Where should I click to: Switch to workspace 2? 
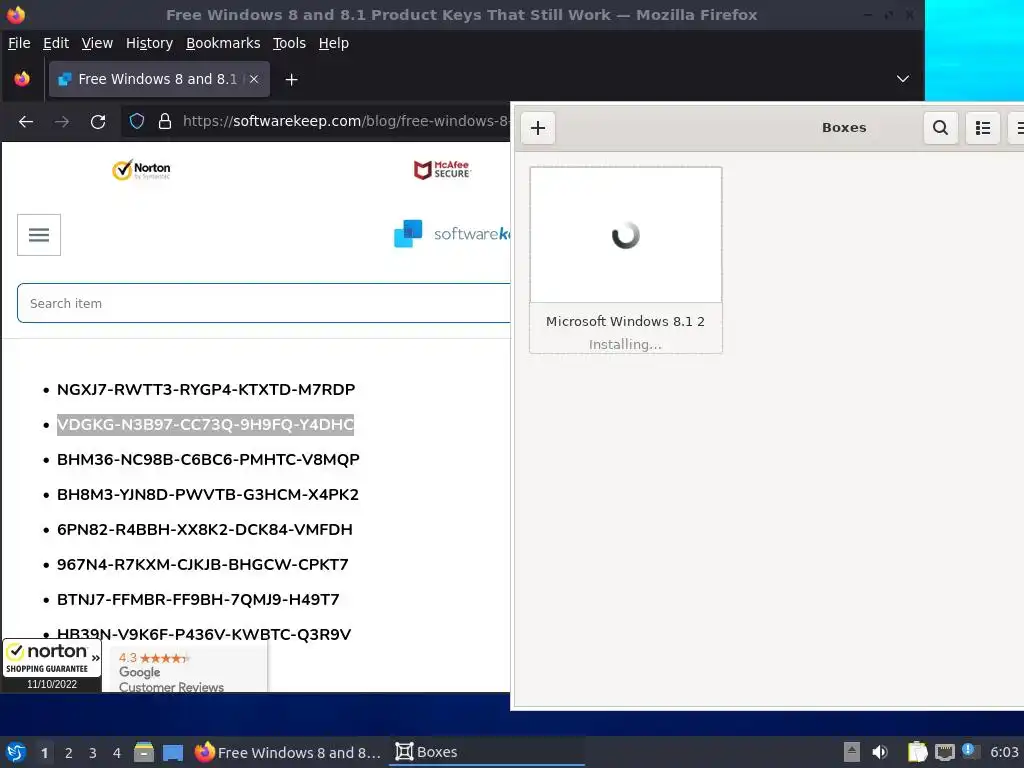(x=69, y=753)
